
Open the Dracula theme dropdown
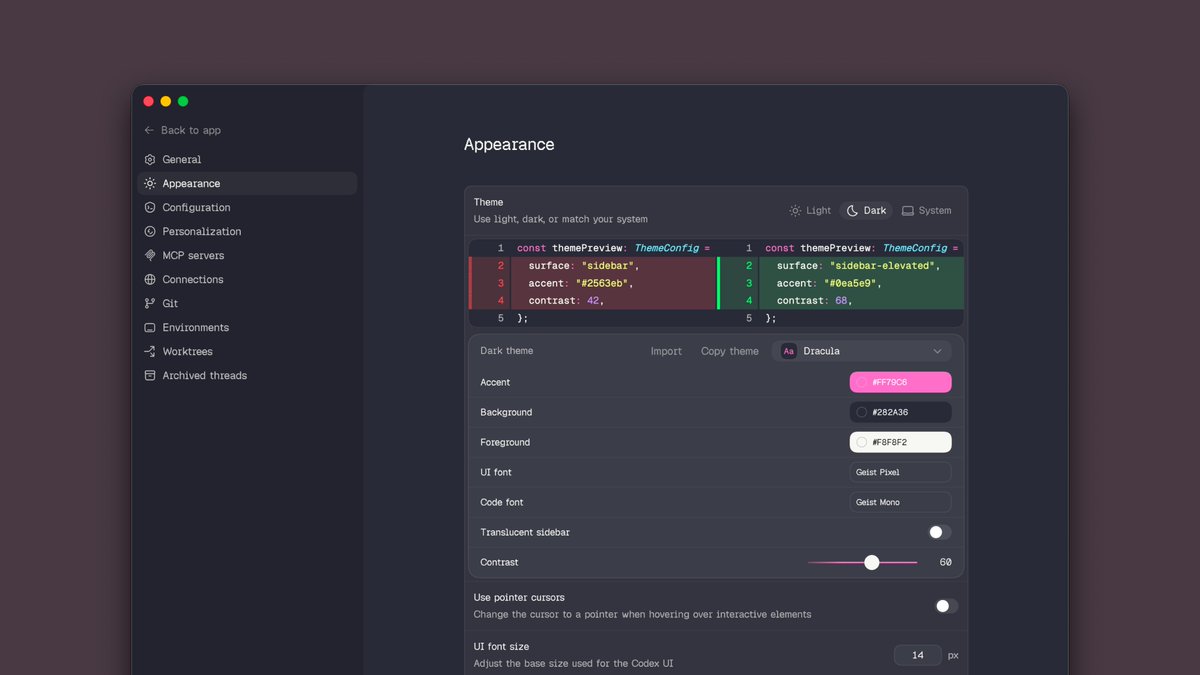(862, 351)
